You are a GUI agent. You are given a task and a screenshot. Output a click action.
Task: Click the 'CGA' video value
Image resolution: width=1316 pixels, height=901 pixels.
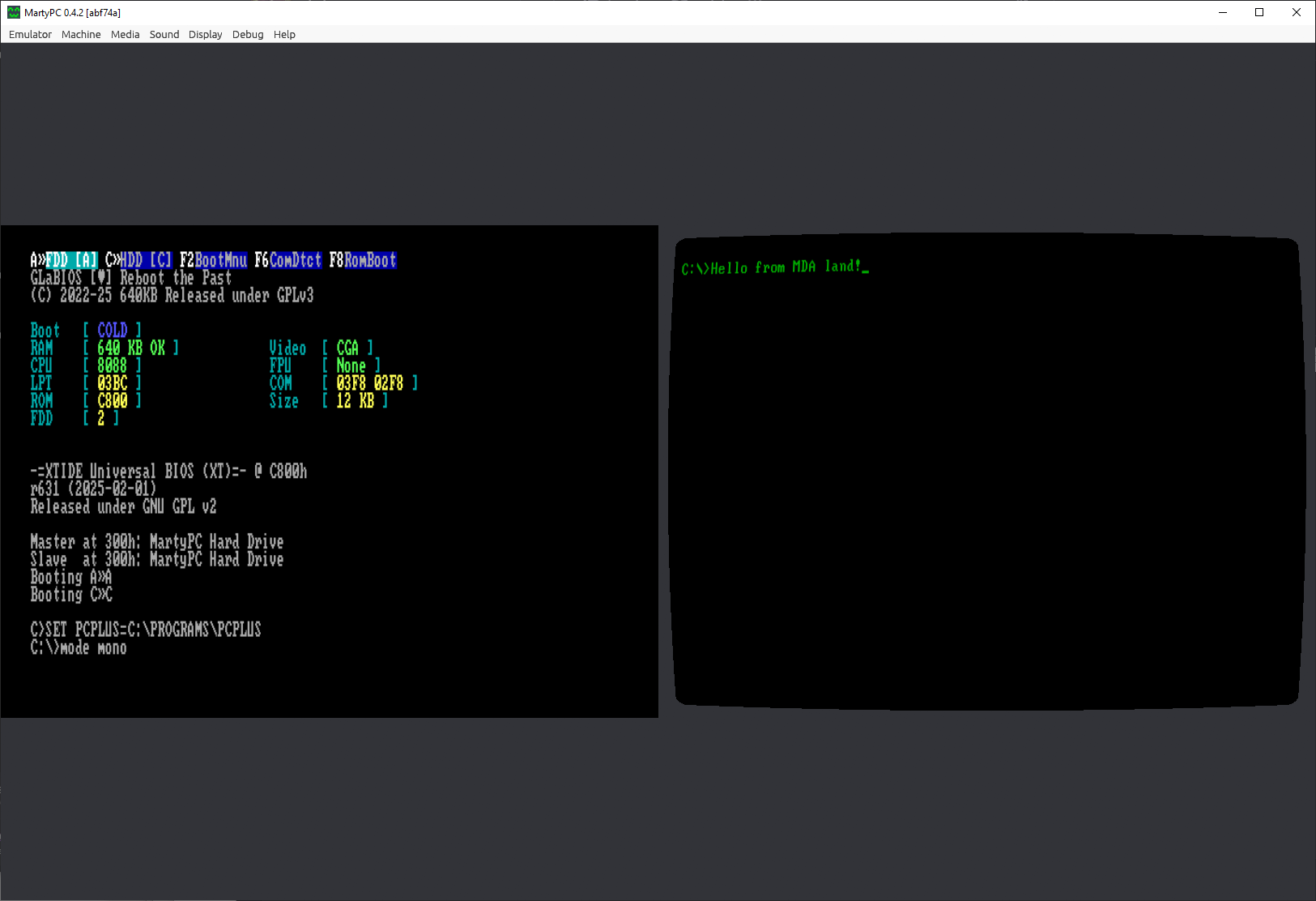(347, 348)
